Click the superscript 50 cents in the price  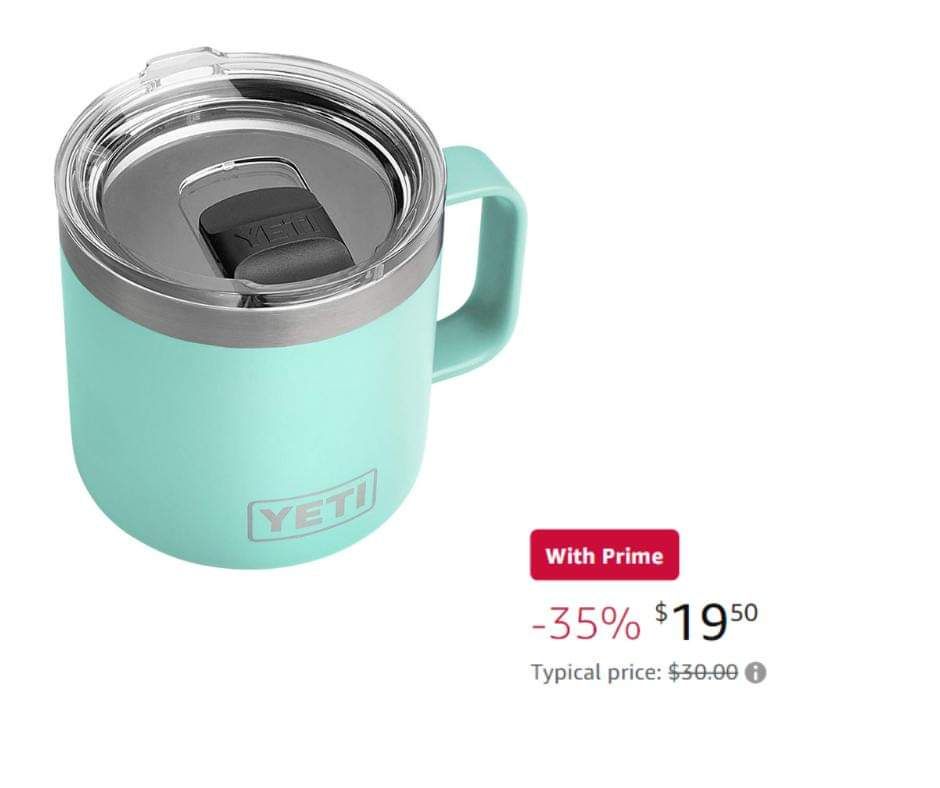(744, 612)
